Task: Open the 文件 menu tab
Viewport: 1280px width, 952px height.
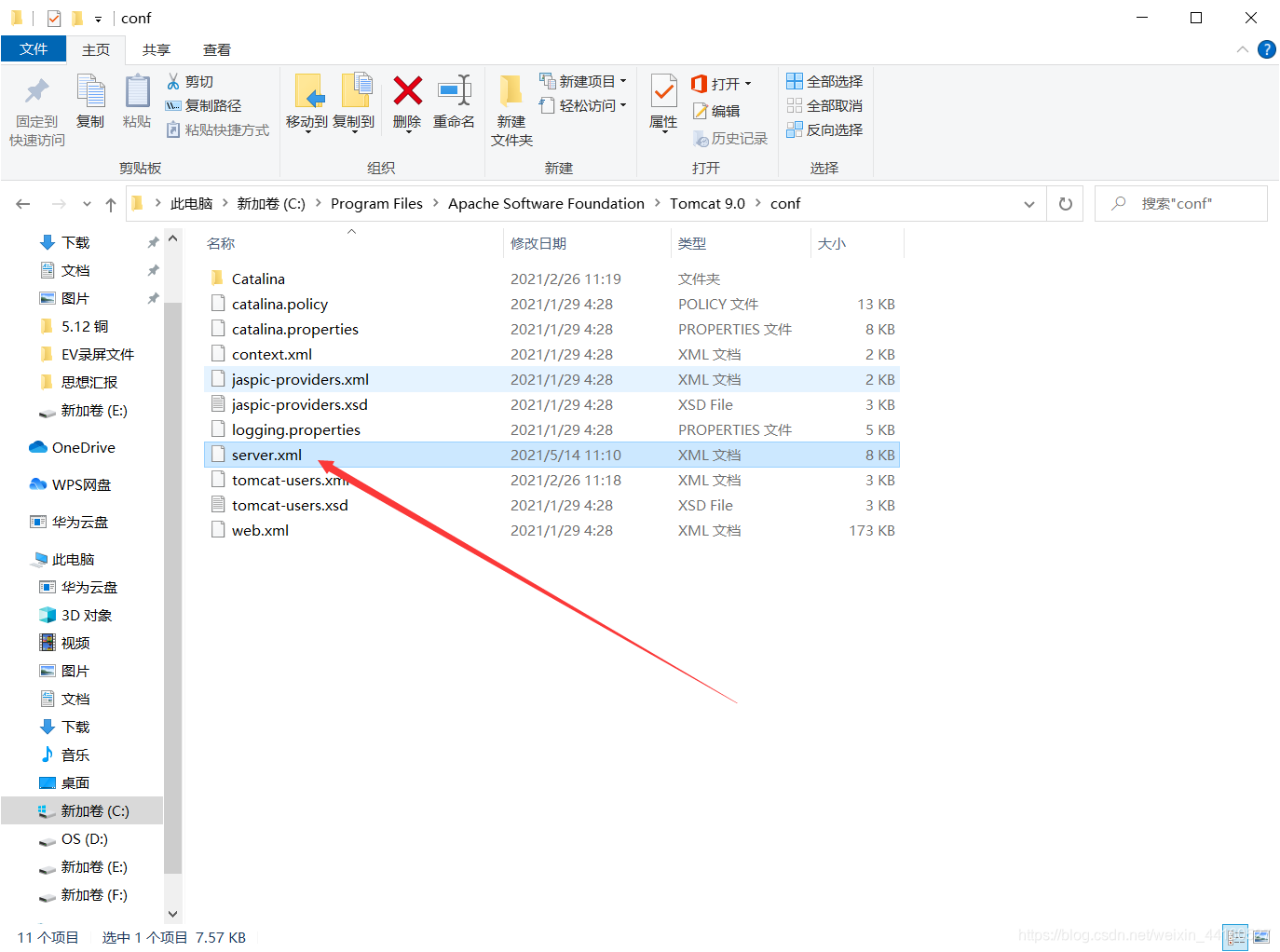Action: click(34, 49)
